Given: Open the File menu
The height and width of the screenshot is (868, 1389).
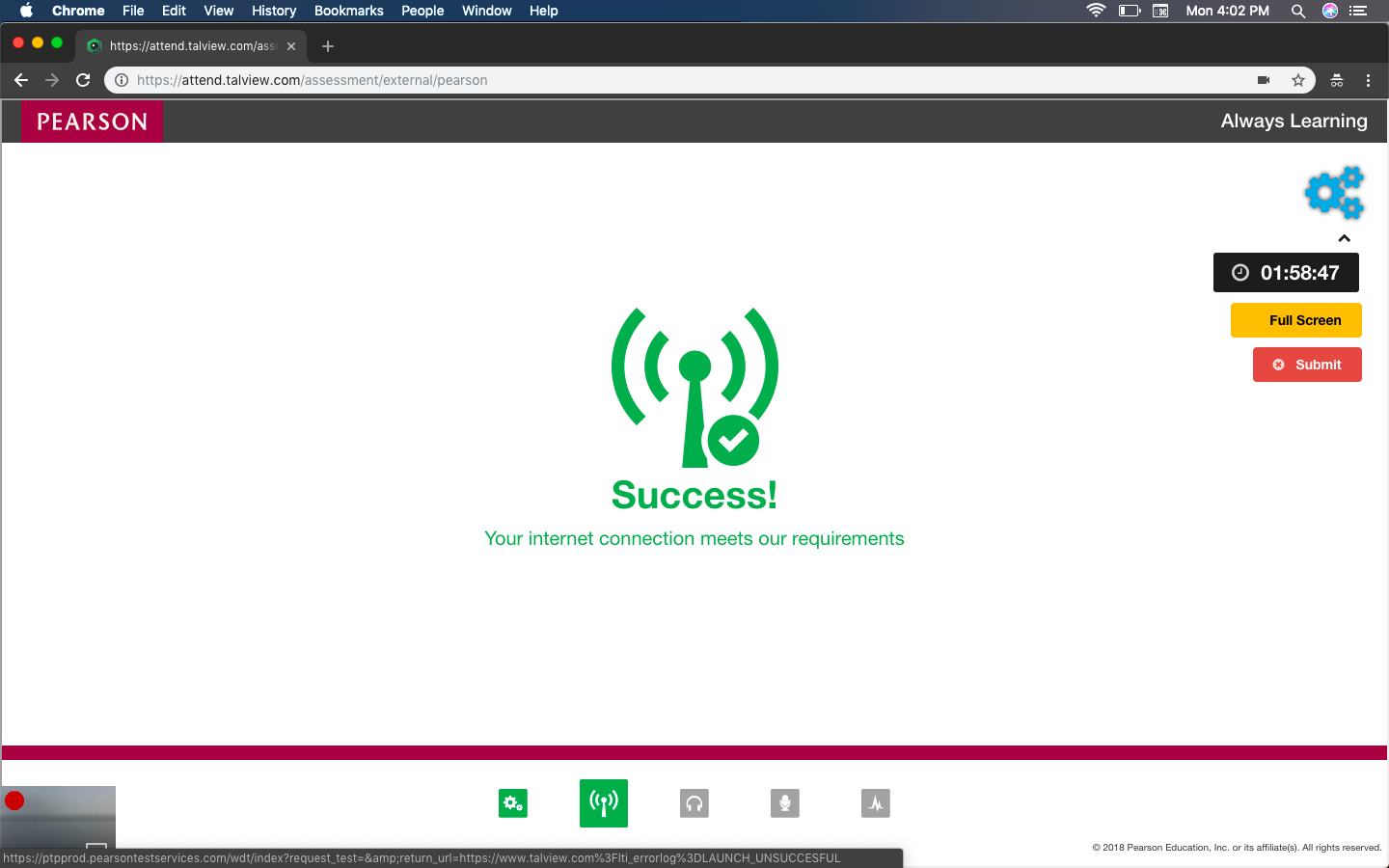Looking at the screenshot, I should click(133, 11).
